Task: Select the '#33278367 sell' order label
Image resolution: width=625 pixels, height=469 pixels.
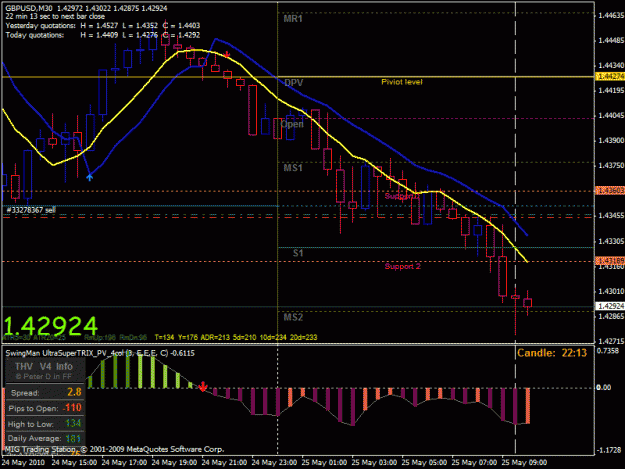Action: click(31, 210)
